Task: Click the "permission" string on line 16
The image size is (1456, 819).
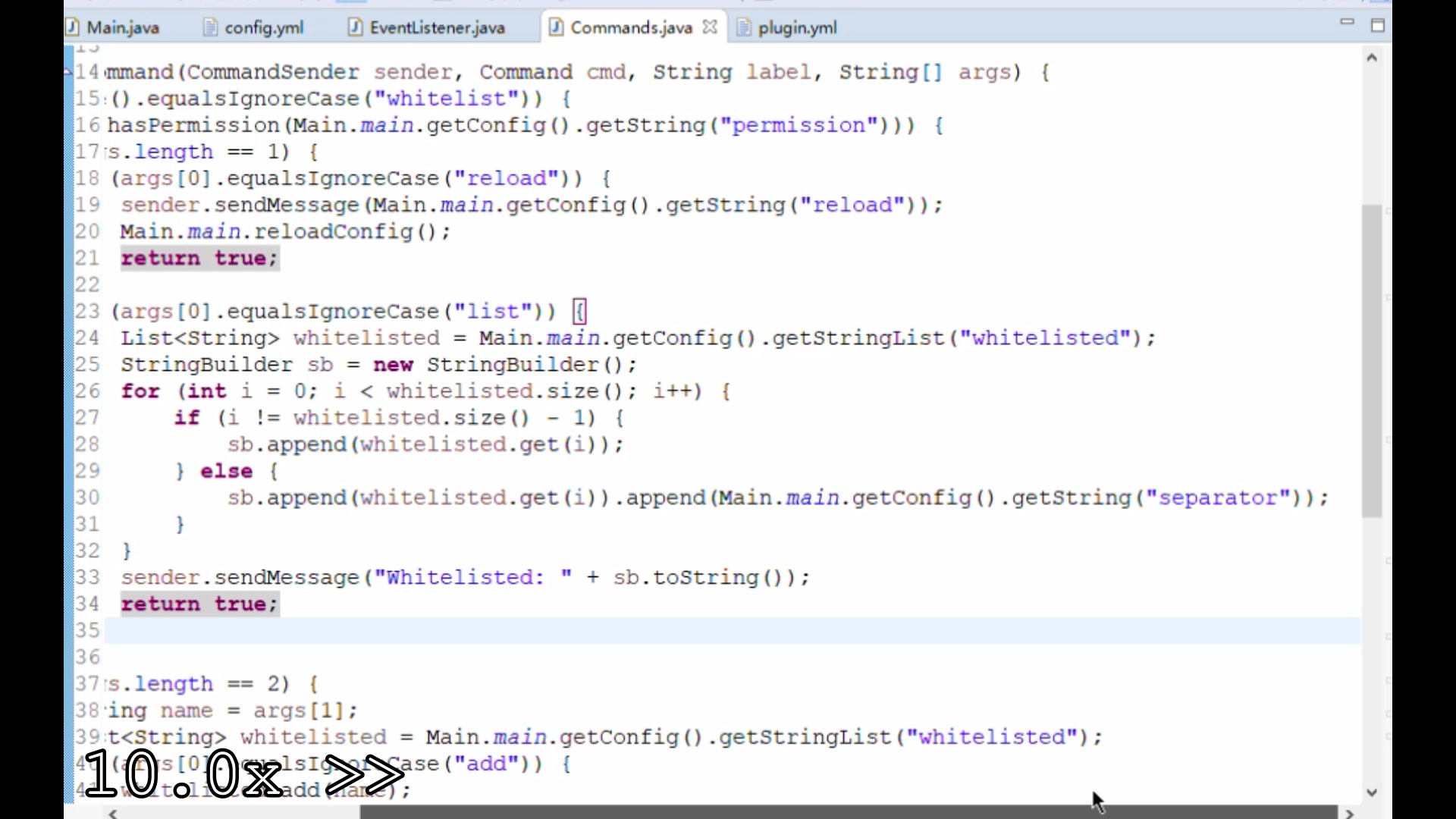Action: click(799, 125)
